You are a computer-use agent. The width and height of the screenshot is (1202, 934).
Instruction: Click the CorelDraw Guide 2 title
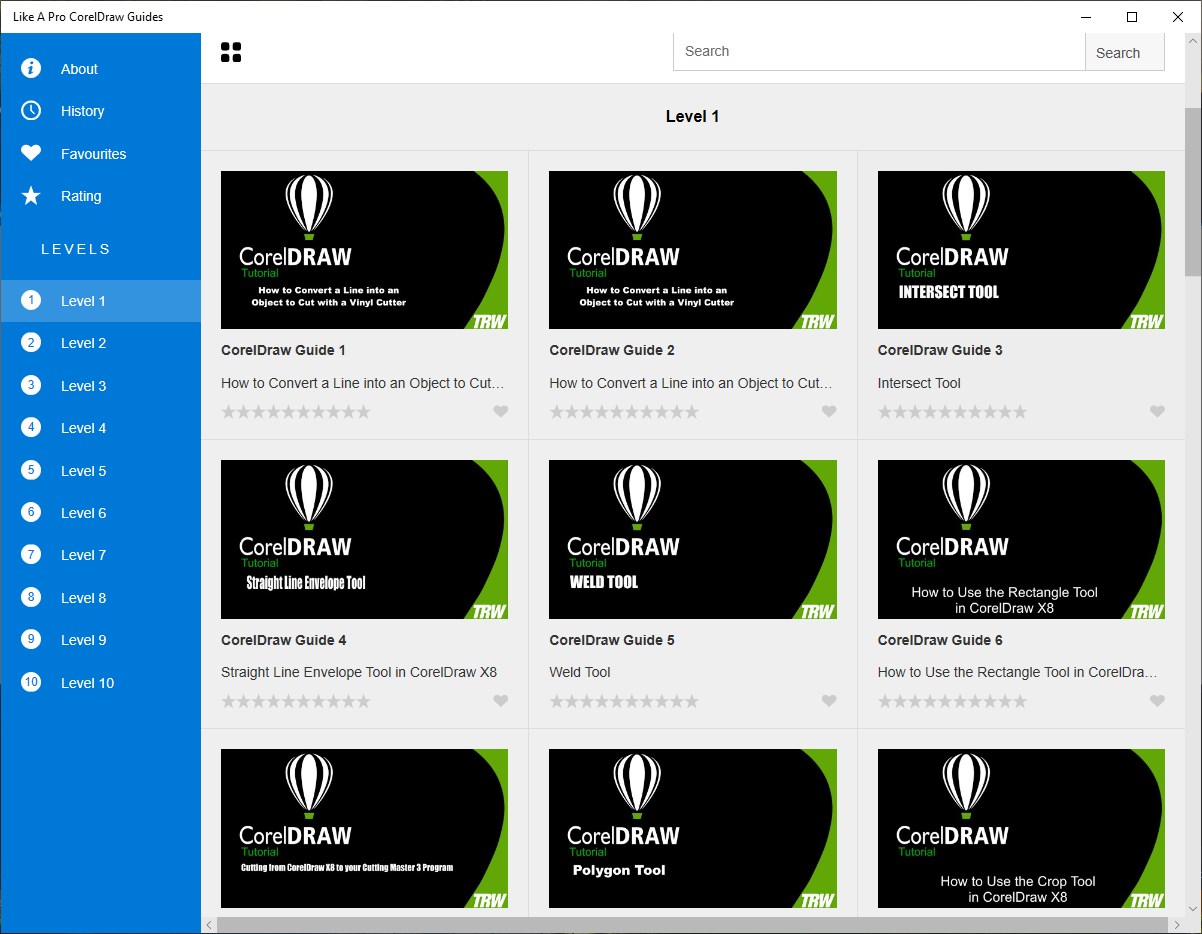tap(612, 350)
